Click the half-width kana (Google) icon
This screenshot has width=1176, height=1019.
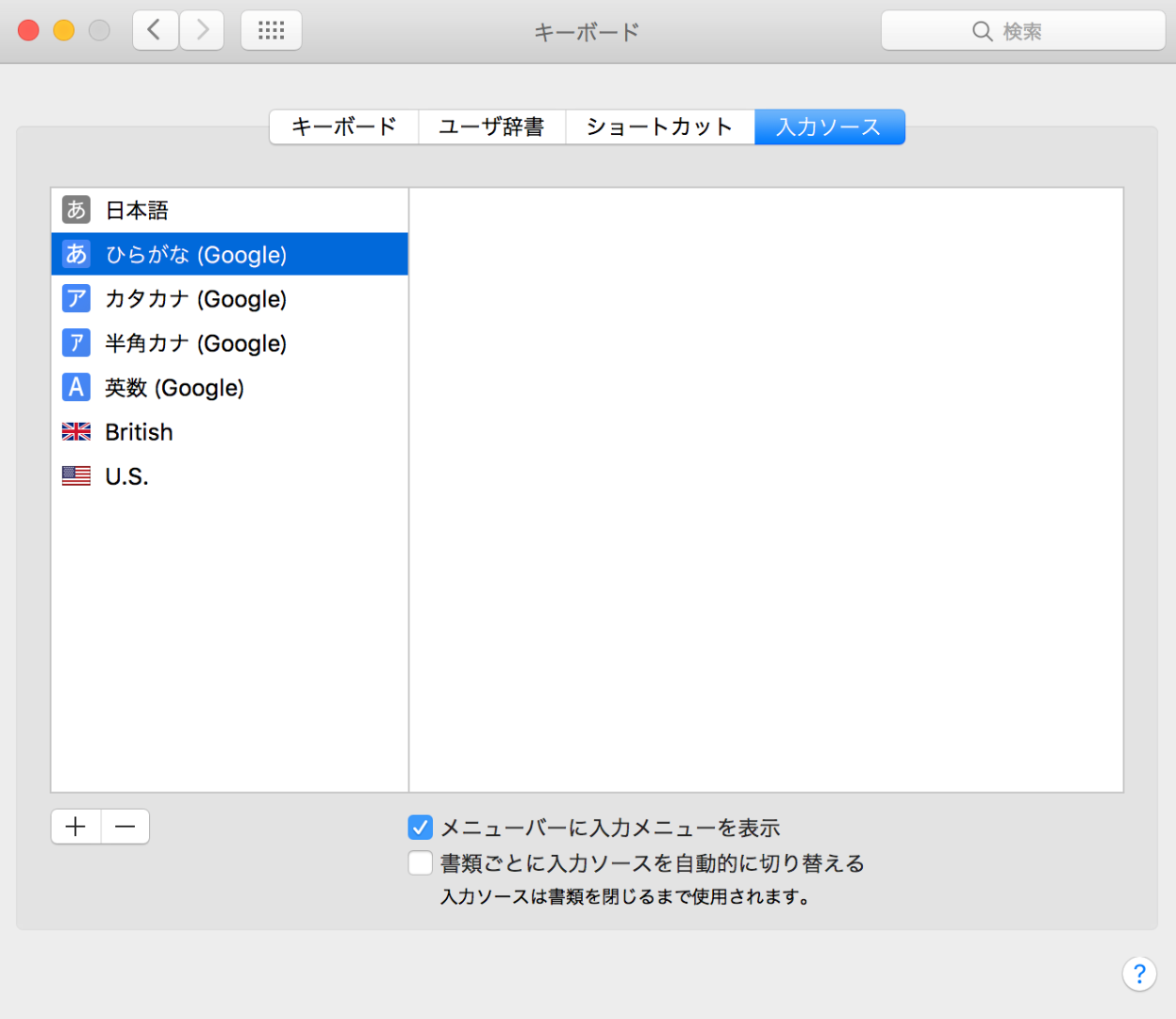[76, 342]
